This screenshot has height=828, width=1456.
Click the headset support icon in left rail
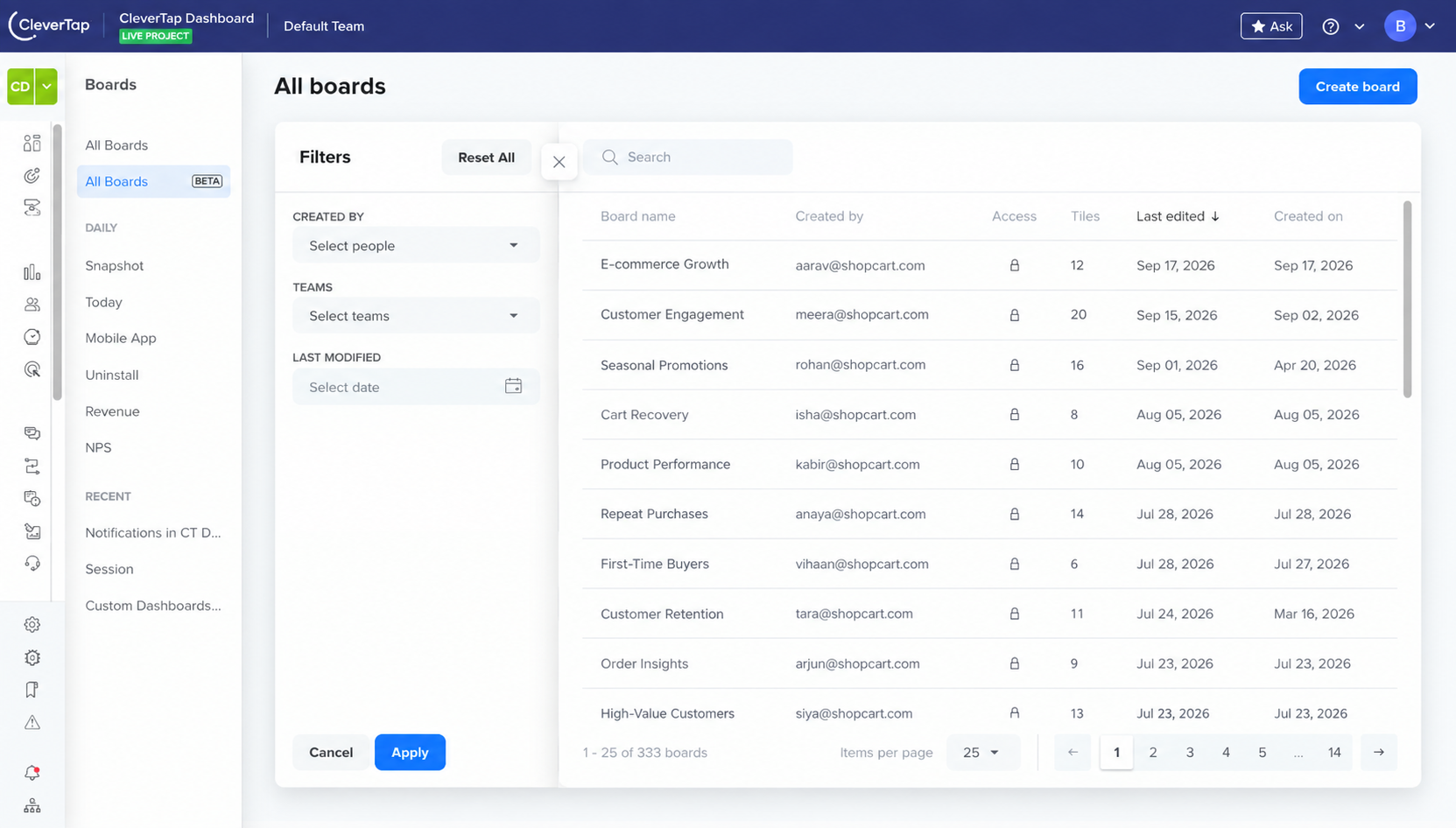coord(32,564)
